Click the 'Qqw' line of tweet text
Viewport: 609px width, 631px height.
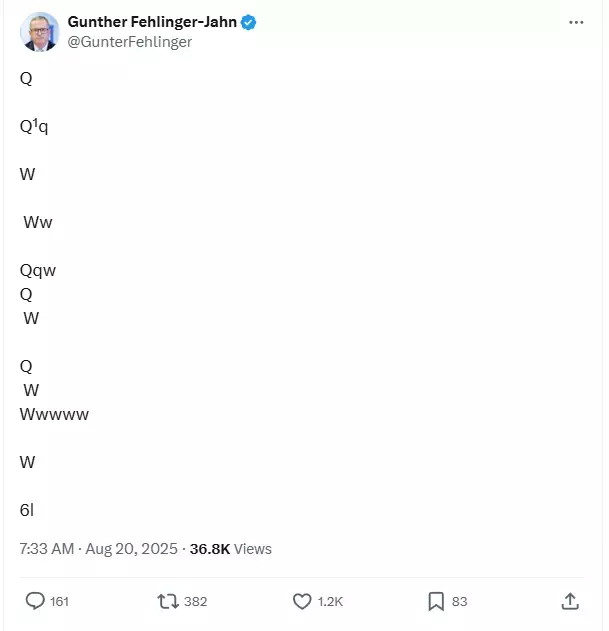point(38,271)
